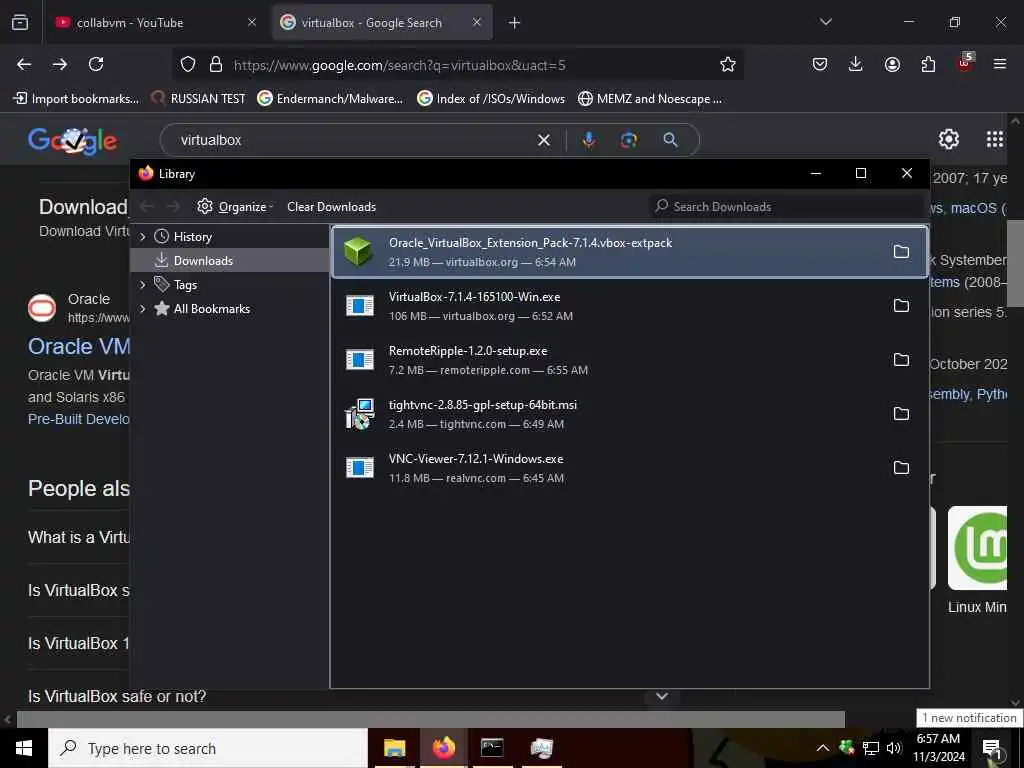Open Google apps grid
1024x768 pixels.
(x=995, y=139)
